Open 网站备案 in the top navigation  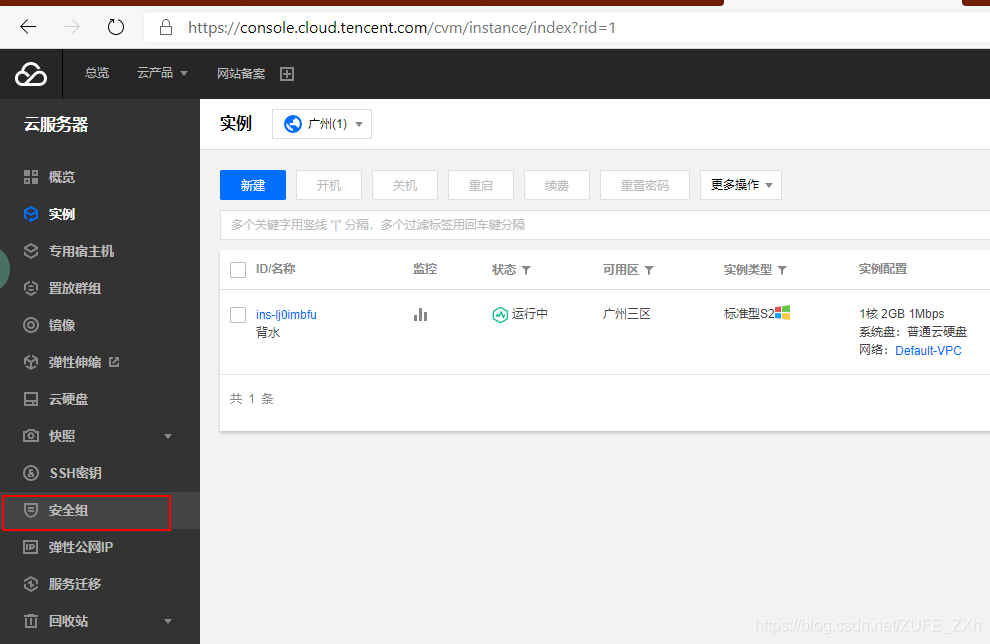(241, 74)
